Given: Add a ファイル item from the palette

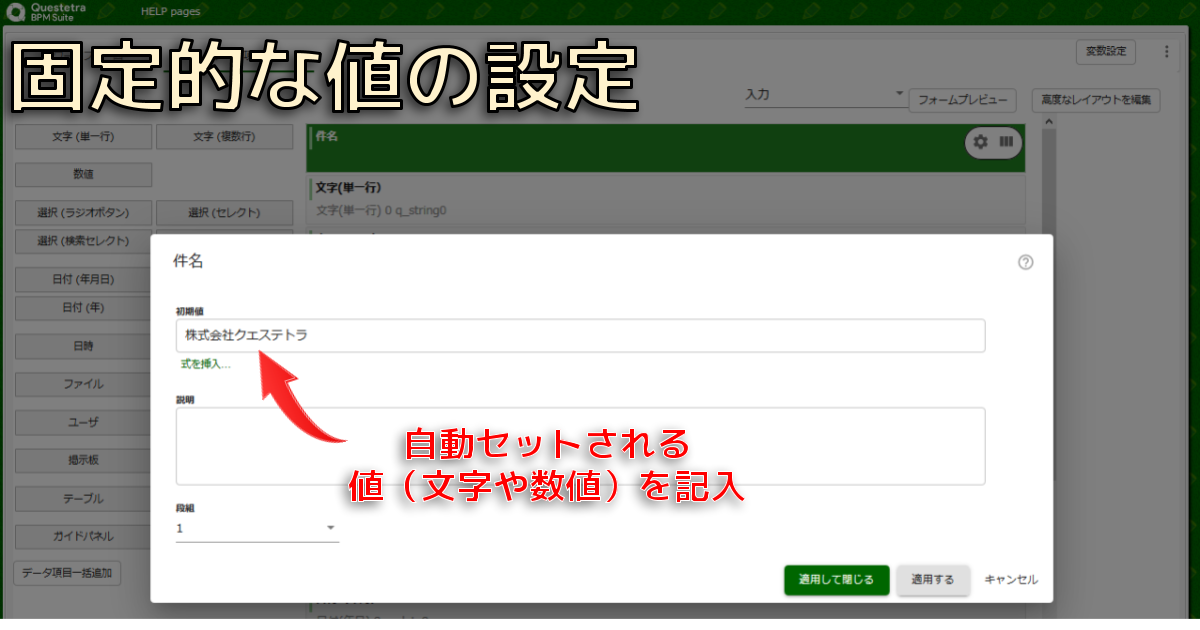Looking at the screenshot, I should pyautogui.click(x=83, y=384).
